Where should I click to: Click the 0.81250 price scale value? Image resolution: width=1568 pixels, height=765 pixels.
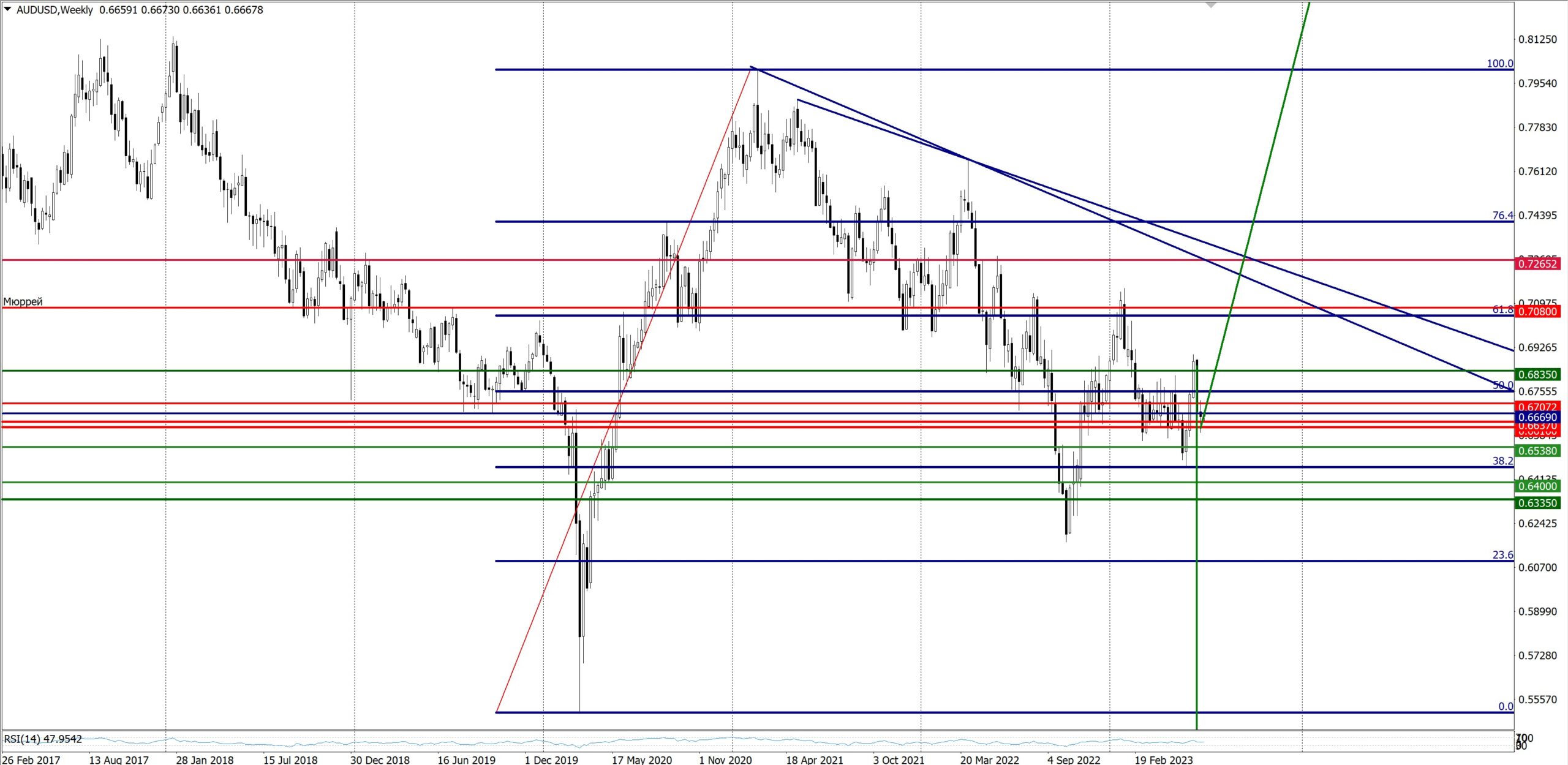coord(1537,39)
